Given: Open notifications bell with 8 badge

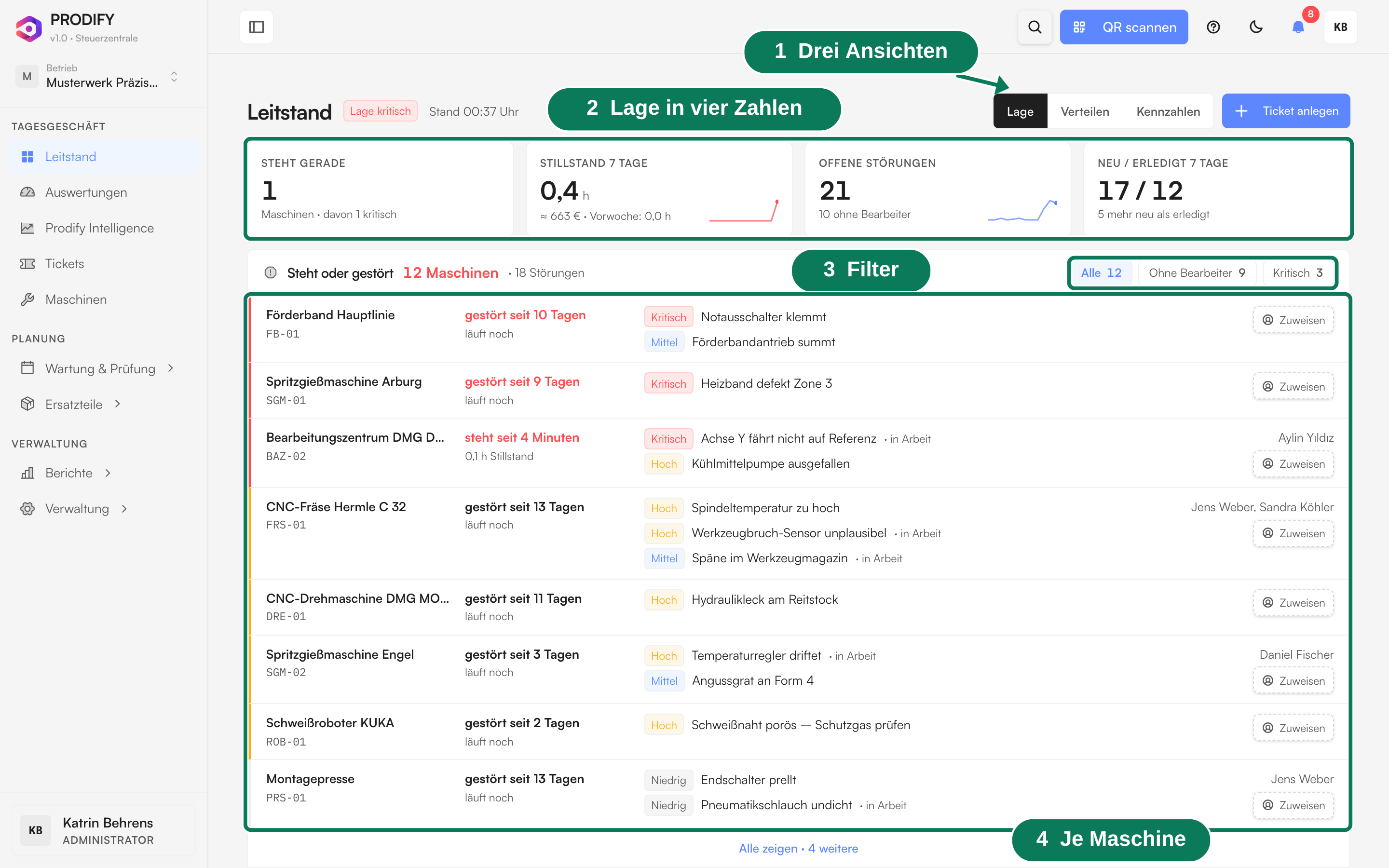Looking at the screenshot, I should (1298, 27).
